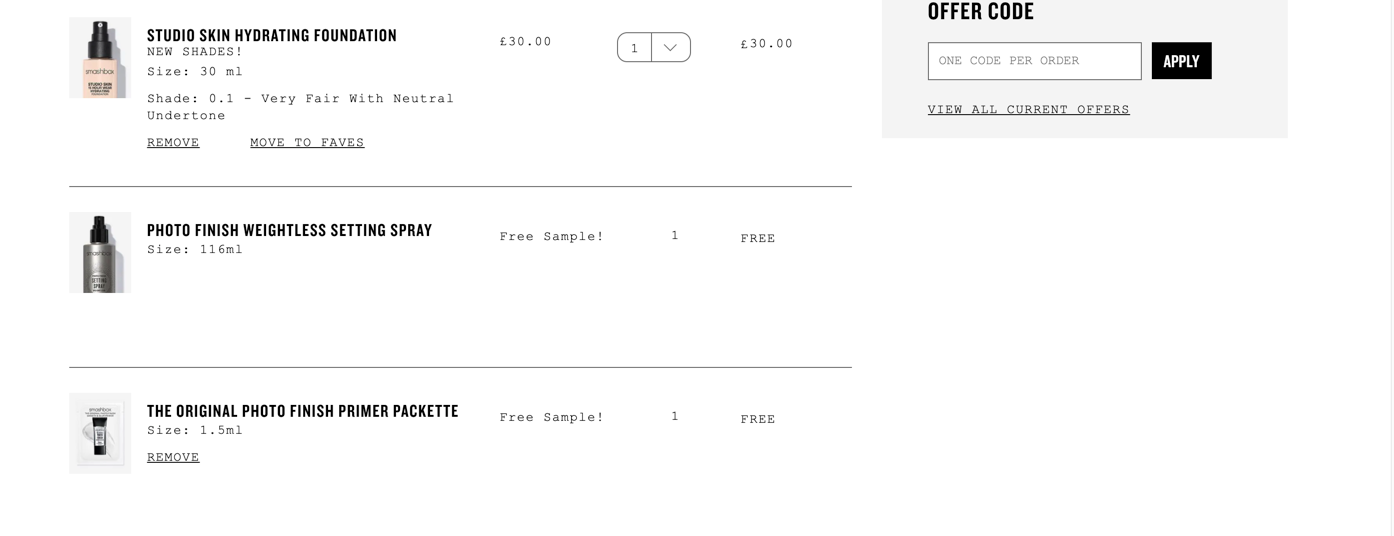The image size is (1394, 536).
Task: Open the Photo Finish Setting Spray bottle image
Action: 100,252
